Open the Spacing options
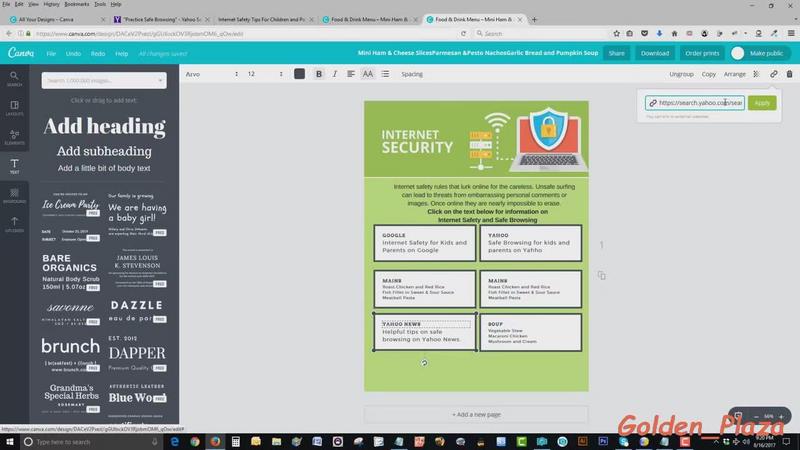This screenshot has width=800, height=450. [x=412, y=74]
